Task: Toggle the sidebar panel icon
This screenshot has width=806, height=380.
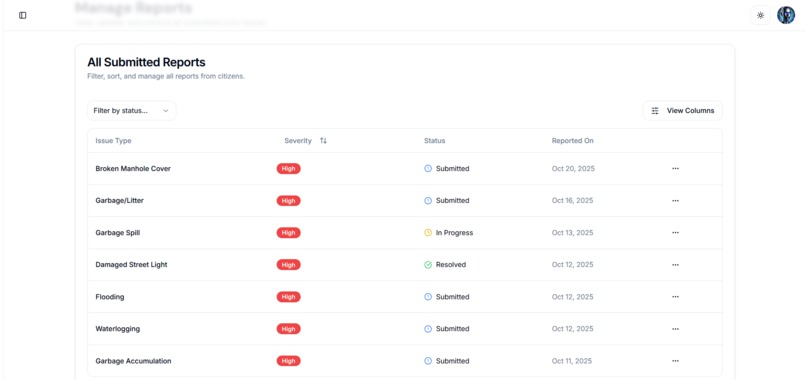Action: tap(23, 15)
